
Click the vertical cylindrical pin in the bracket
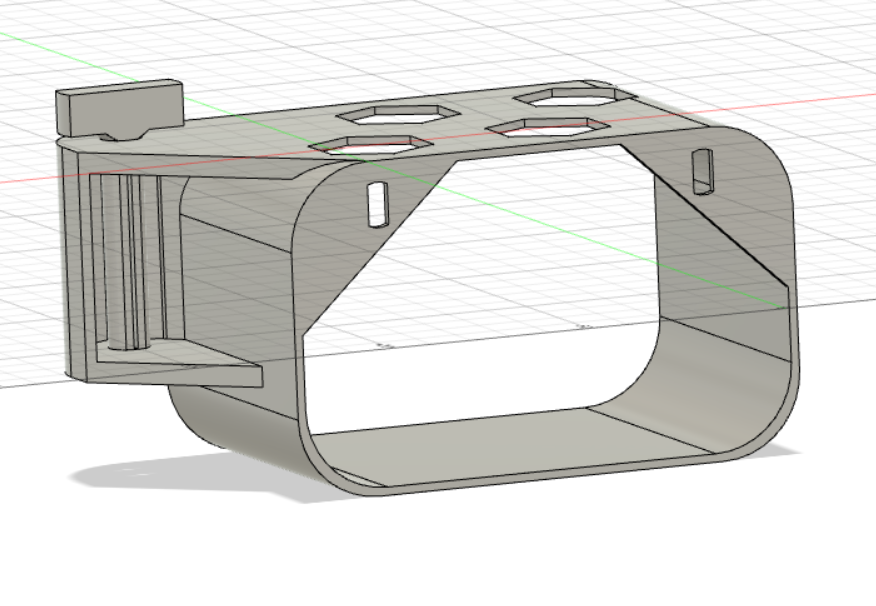coord(130,261)
